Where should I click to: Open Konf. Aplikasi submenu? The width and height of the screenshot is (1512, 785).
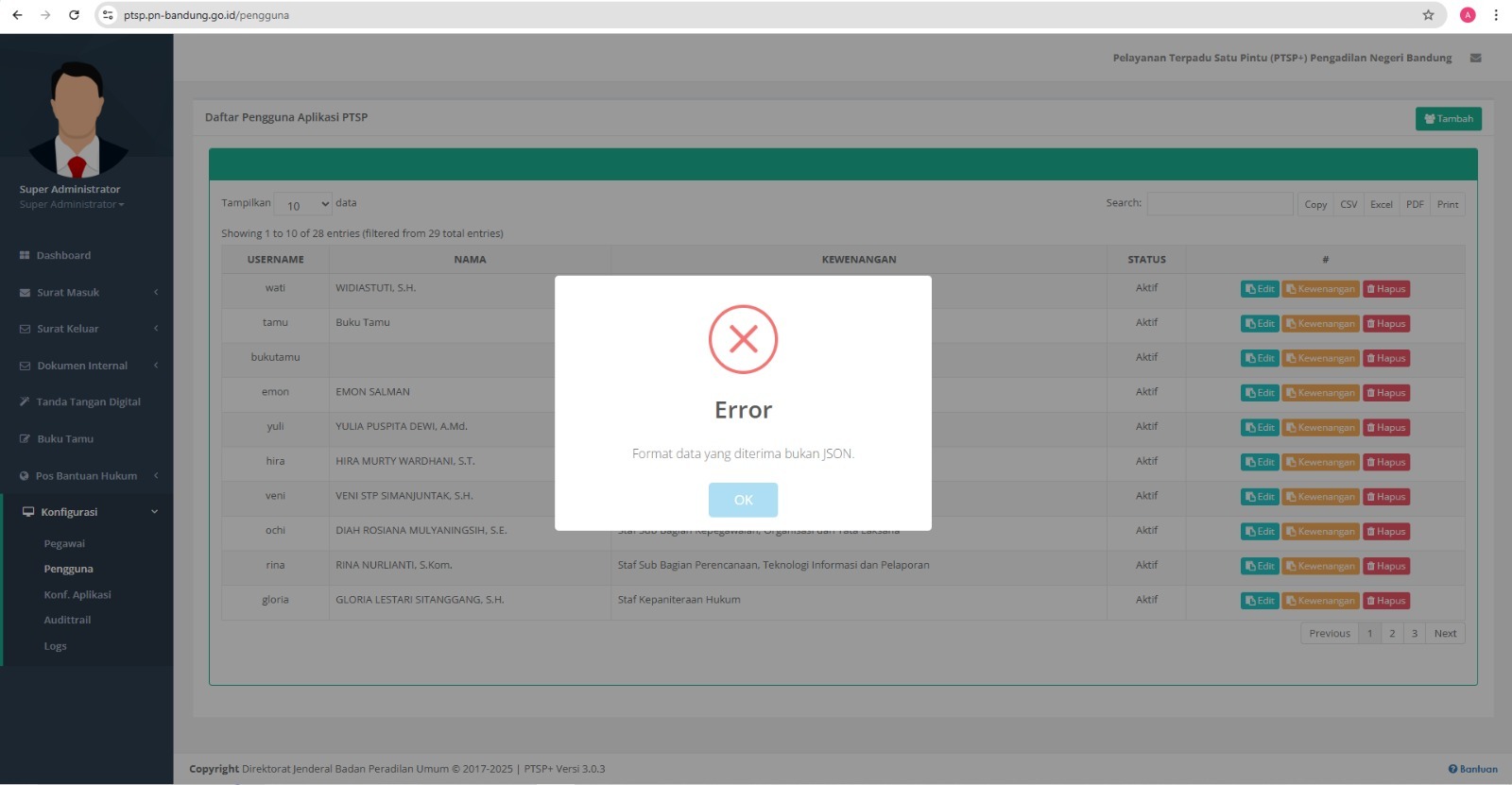(77, 595)
